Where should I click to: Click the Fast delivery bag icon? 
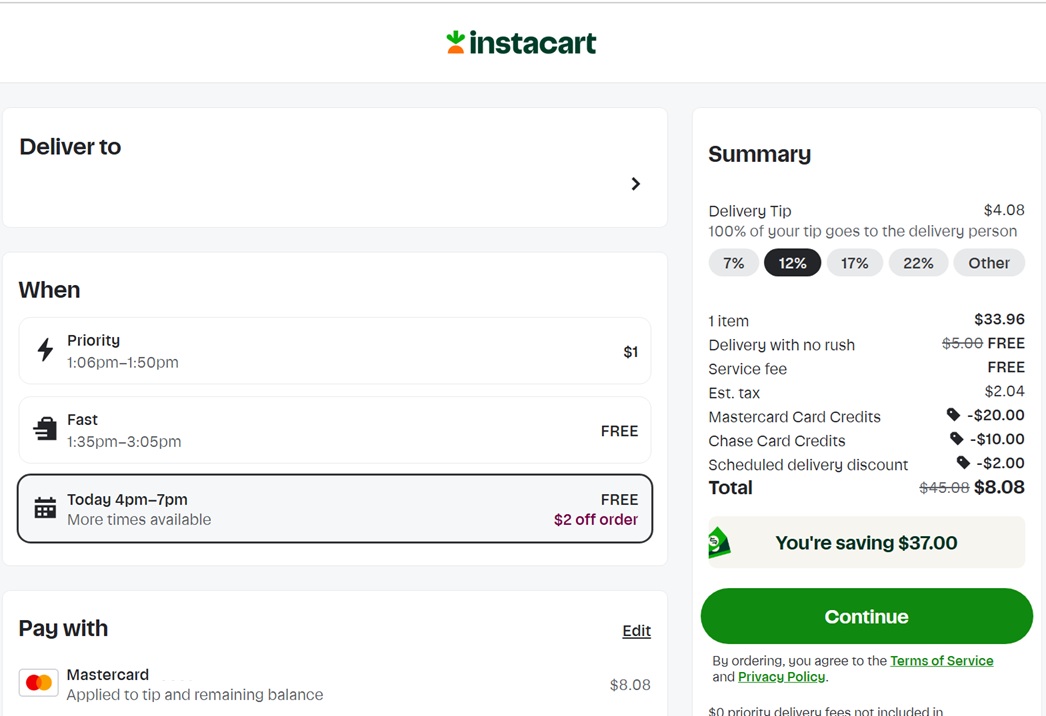click(45, 429)
